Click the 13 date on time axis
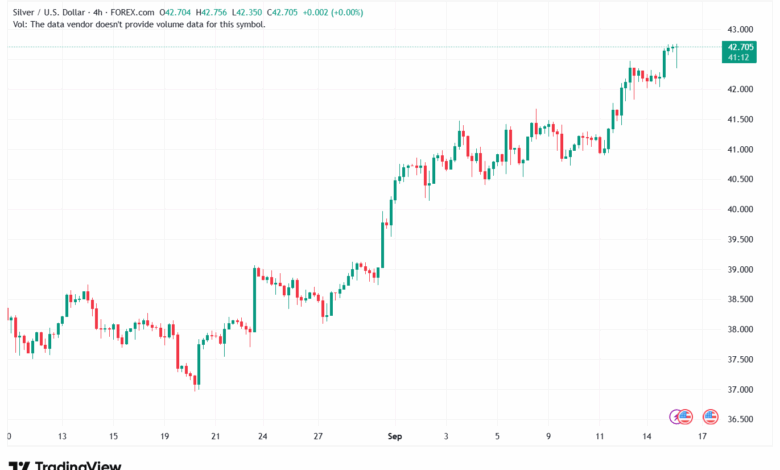This screenshot has height=470, width=780. (63, 437)
